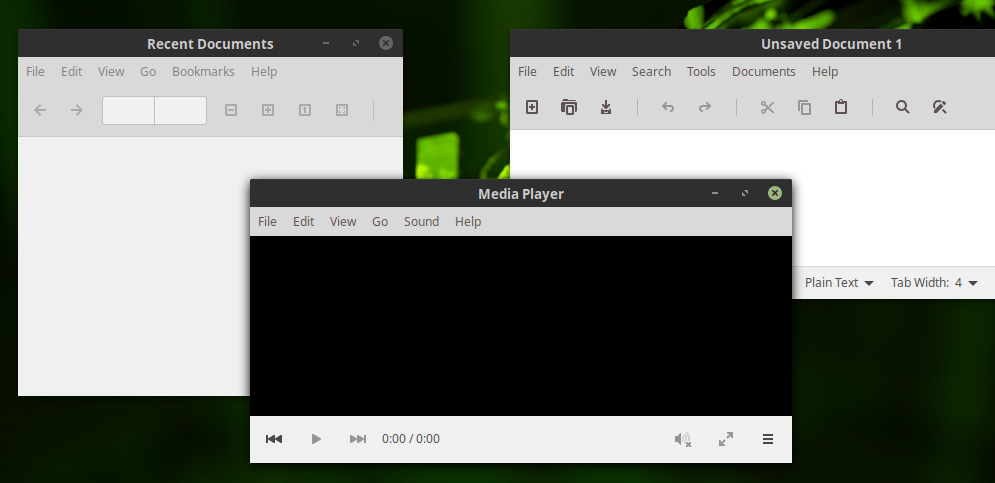Go to the previous track
This screenshot has width=995, height=483.
pos(274,439)
